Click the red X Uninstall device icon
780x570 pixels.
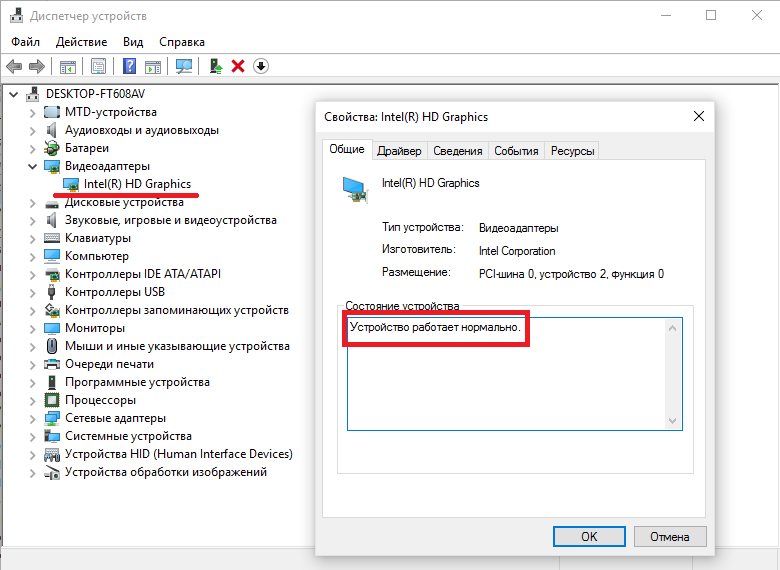[x=238, y=66]
